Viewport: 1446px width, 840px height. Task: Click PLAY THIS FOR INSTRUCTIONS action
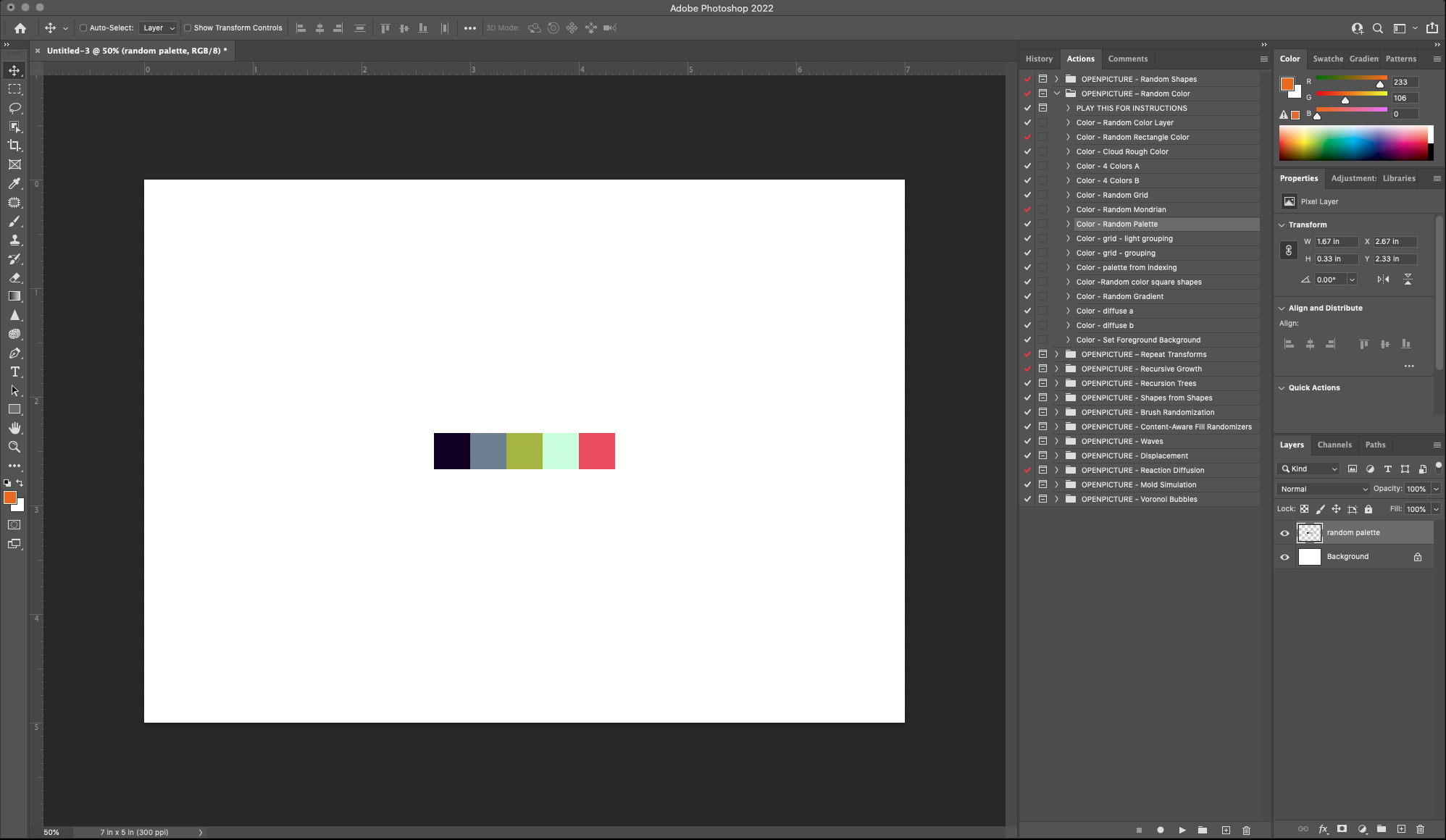click(1131, 108)
